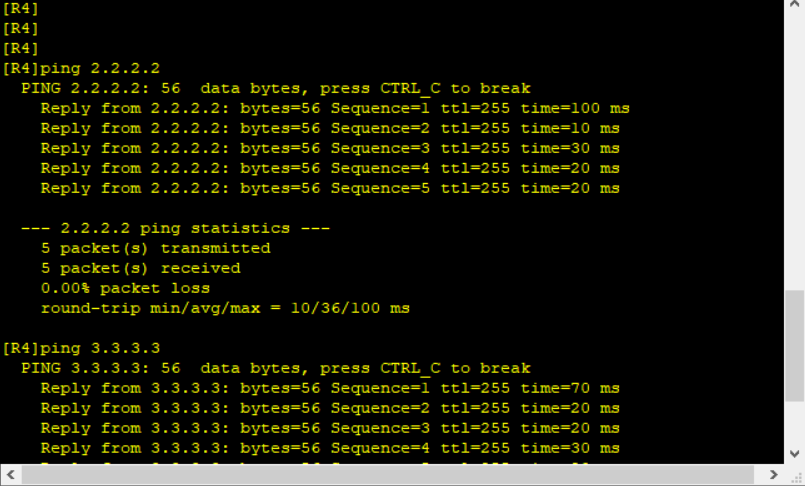Screen dimensions: 805x486
Task: Click the "PING 3.3.3.3: 56 data bytes" line
Action: click(276, 368)
